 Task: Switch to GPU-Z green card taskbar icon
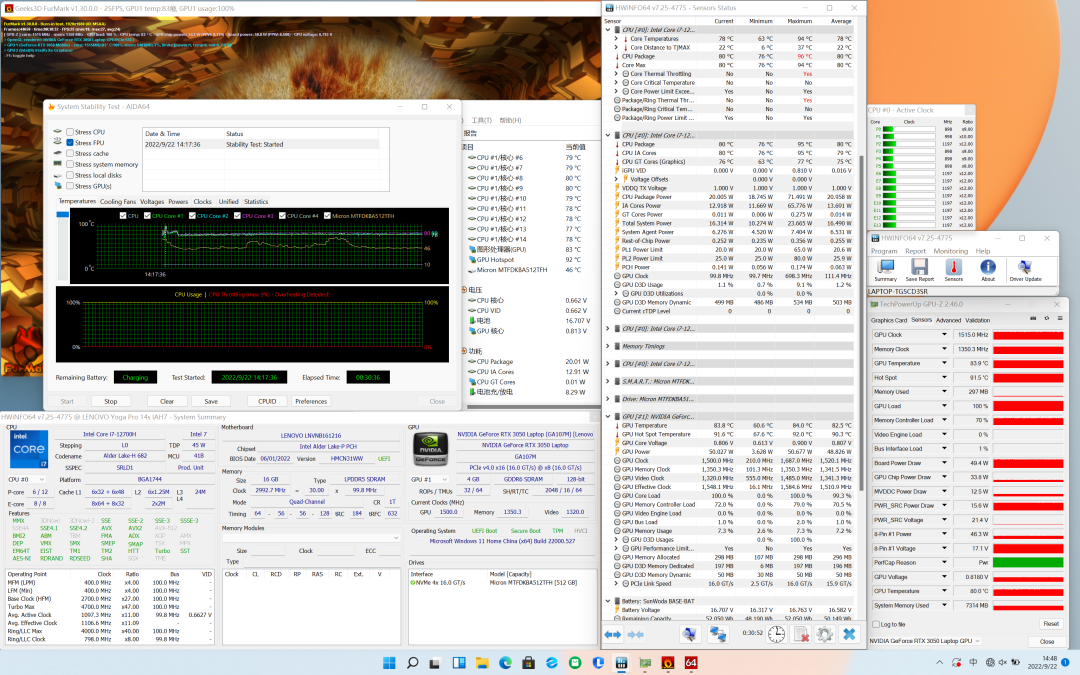[645, 663]
